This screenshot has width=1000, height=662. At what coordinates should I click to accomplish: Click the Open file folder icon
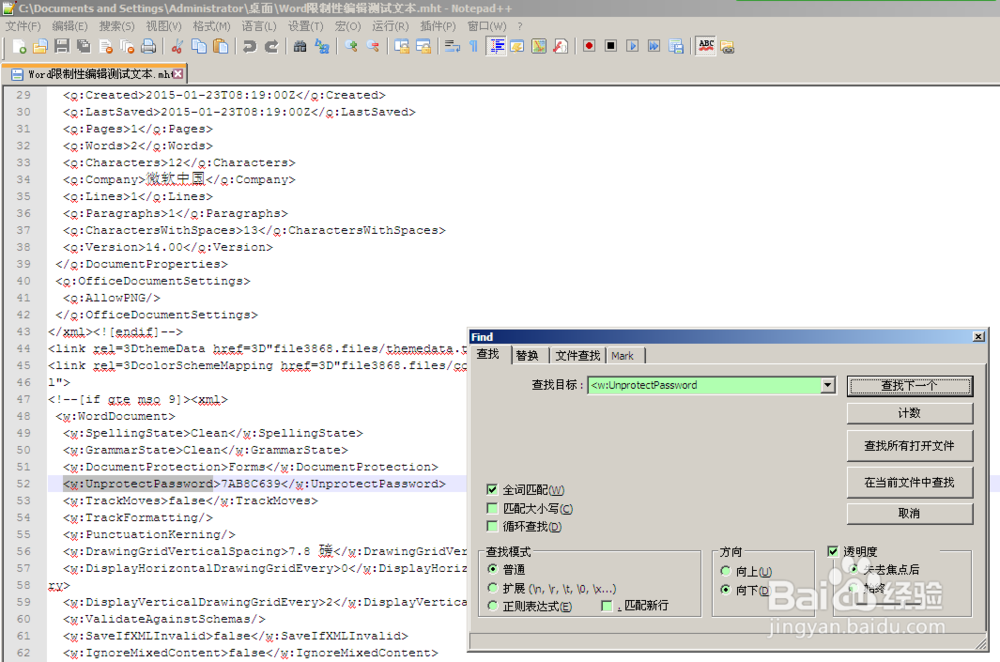(40, 47)
